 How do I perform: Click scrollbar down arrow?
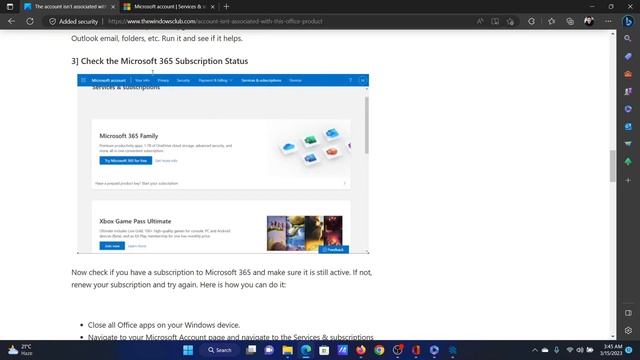[613, 336]
